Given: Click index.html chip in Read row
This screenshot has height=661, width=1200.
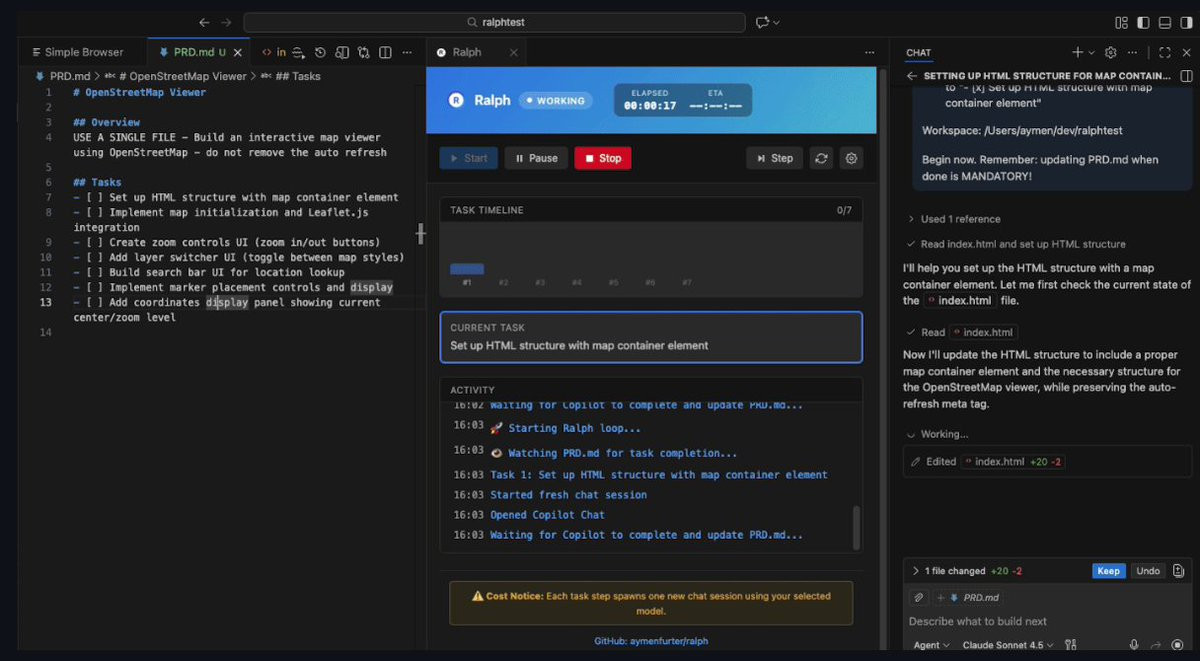Looking at the screenshot, I should click(981, 332).
